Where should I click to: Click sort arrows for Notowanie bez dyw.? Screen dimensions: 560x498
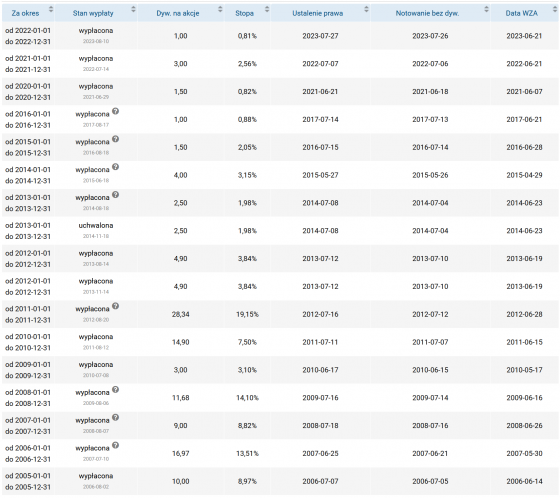point(486,9)
